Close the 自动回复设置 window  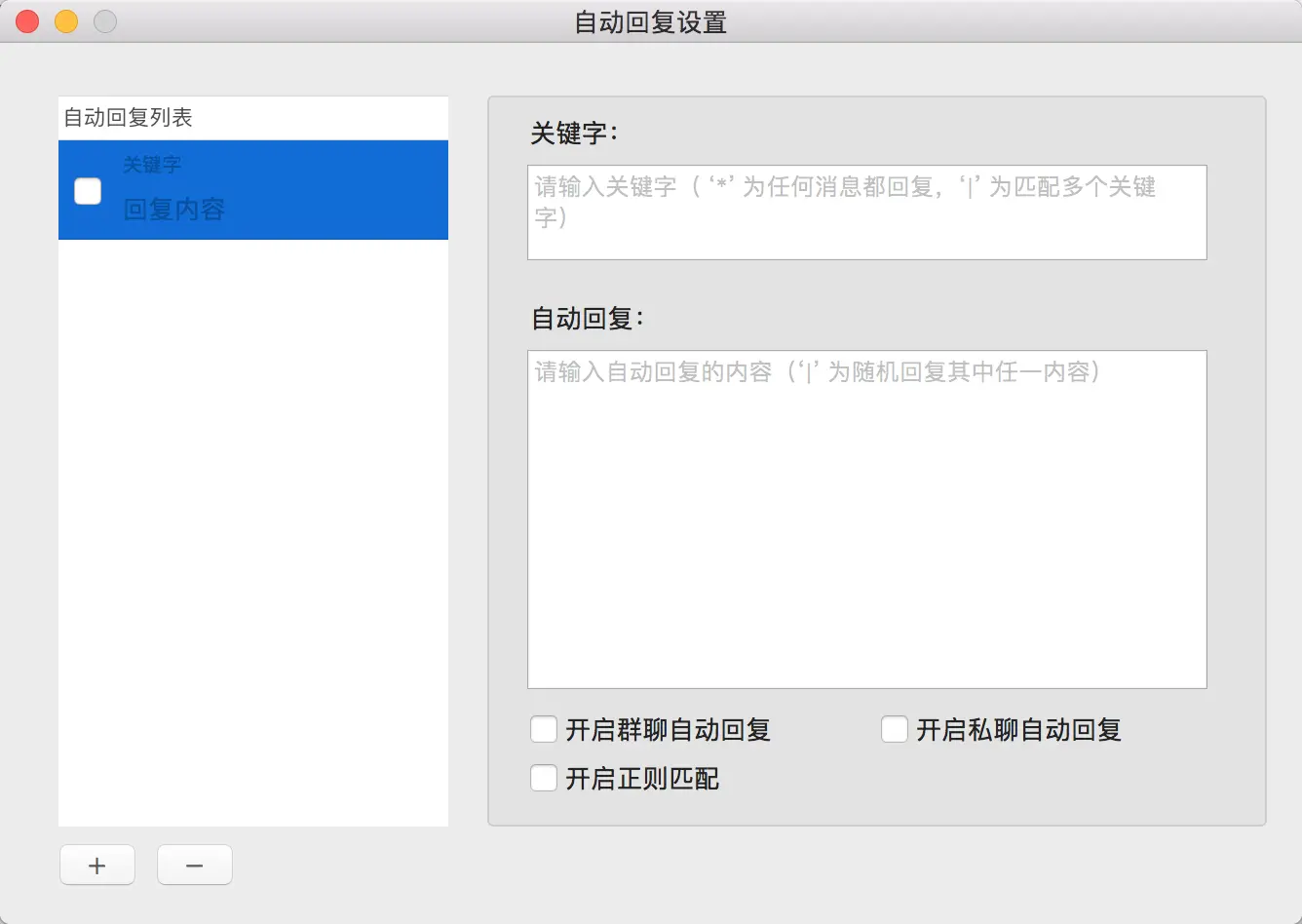[x=27, y=21]
